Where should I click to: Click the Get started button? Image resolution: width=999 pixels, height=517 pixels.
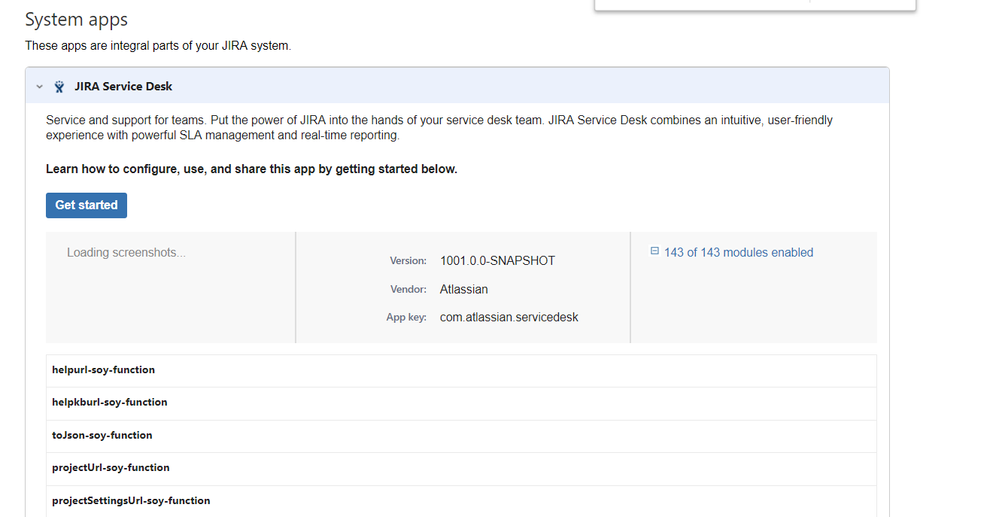(87, 205)
